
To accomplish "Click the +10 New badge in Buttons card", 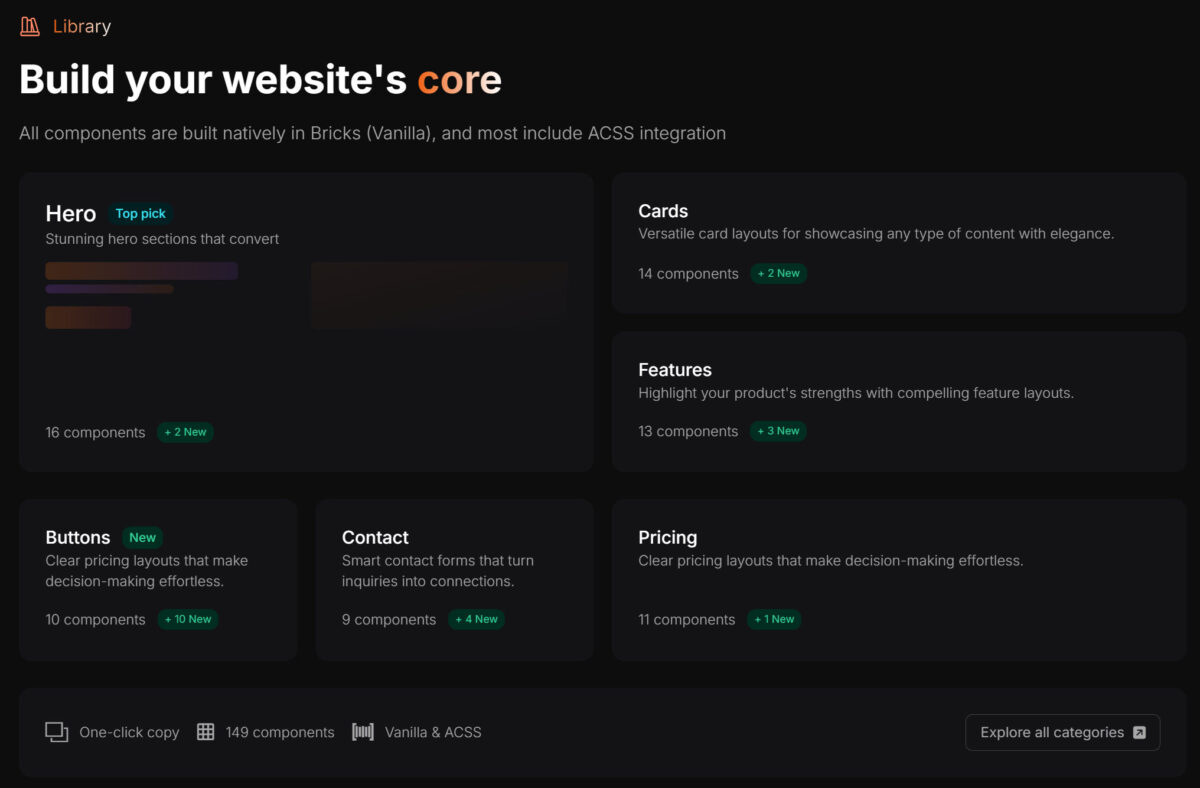I will 187,619.
